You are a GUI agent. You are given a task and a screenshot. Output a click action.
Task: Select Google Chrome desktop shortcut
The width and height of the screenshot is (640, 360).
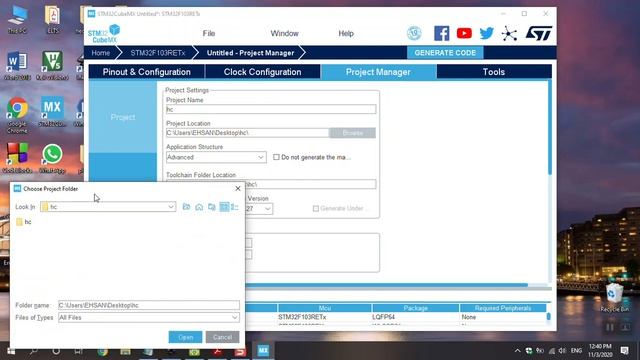[17, 115]
